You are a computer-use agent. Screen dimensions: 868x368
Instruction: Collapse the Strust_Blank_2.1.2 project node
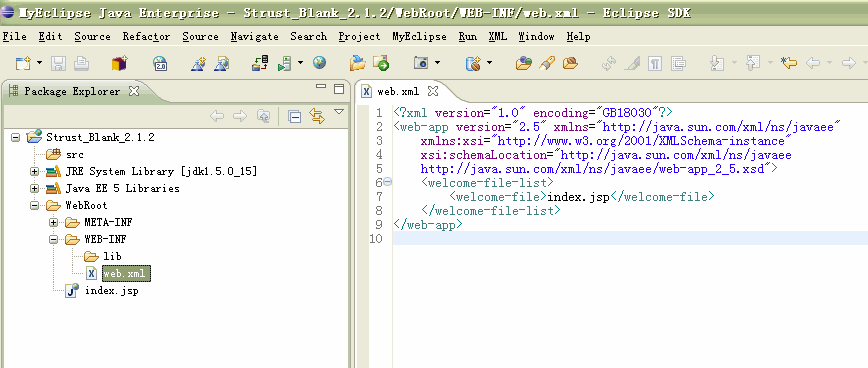pyautogui.click(x=16, y=137)
